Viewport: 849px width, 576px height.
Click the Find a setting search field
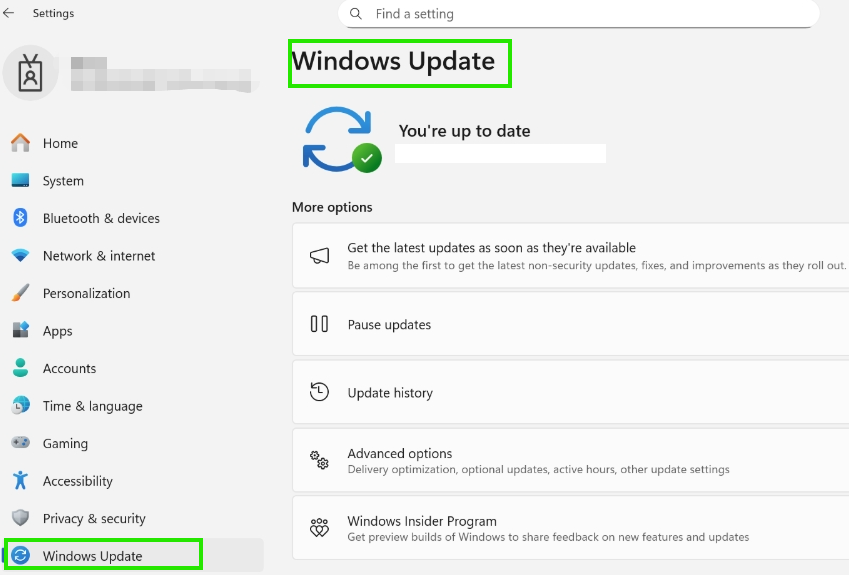click(x=578, y=14)
